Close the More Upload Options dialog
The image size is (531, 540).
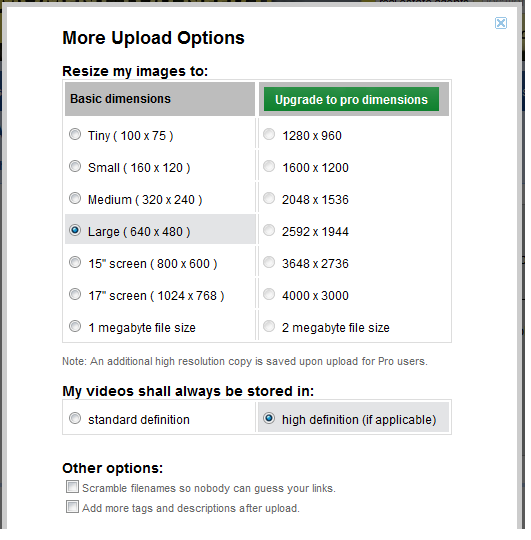(501, 23)
